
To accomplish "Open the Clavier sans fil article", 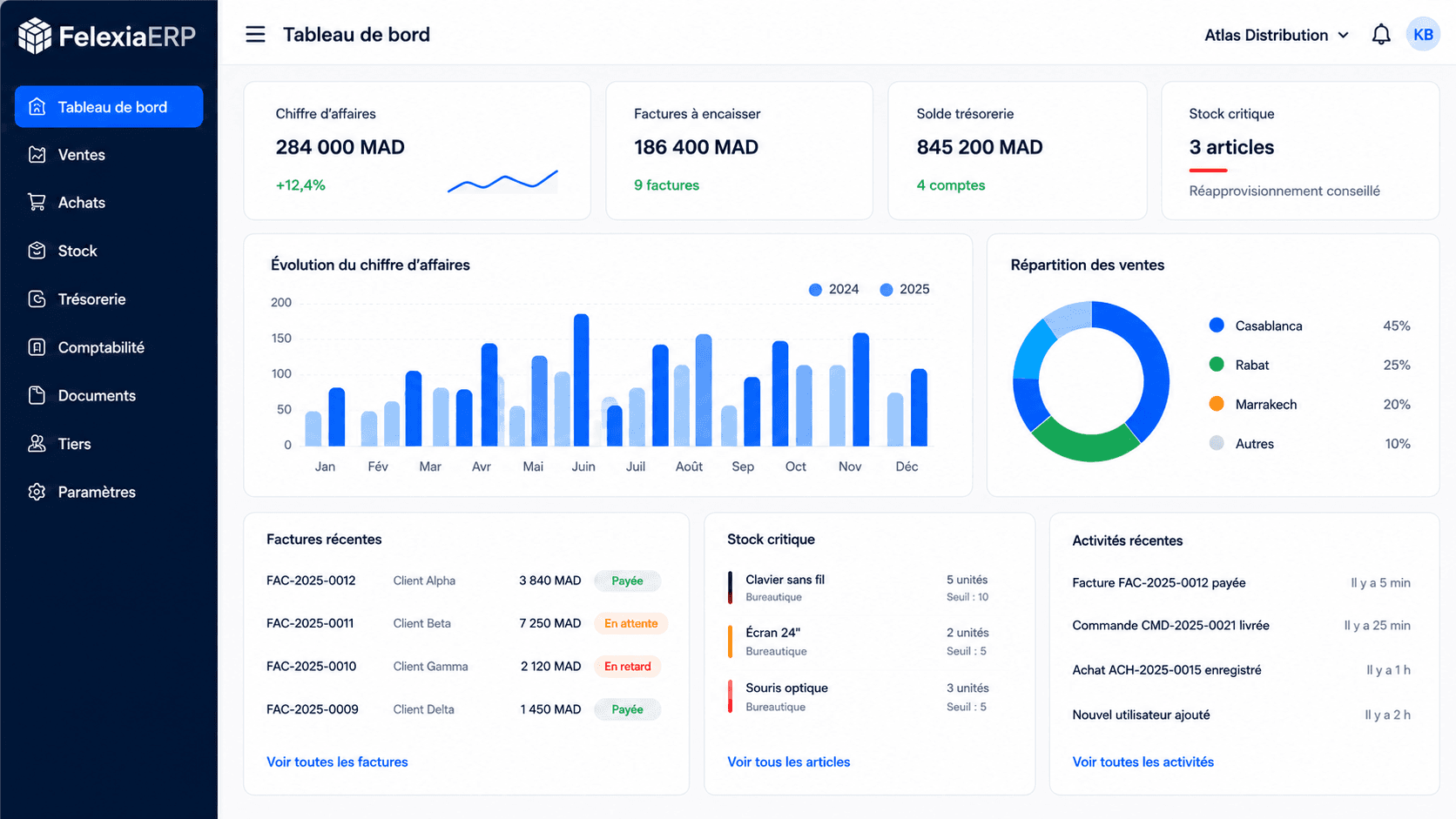I will 785,580.
